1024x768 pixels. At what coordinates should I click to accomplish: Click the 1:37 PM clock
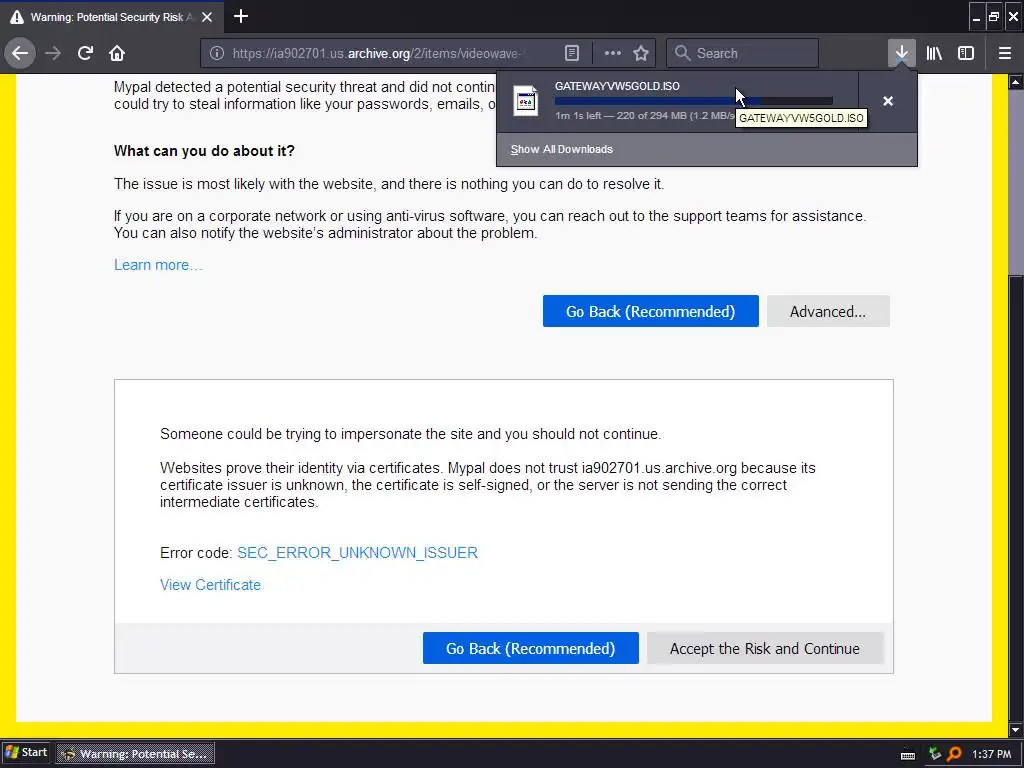pyautogui.click(x=991, y=754)
